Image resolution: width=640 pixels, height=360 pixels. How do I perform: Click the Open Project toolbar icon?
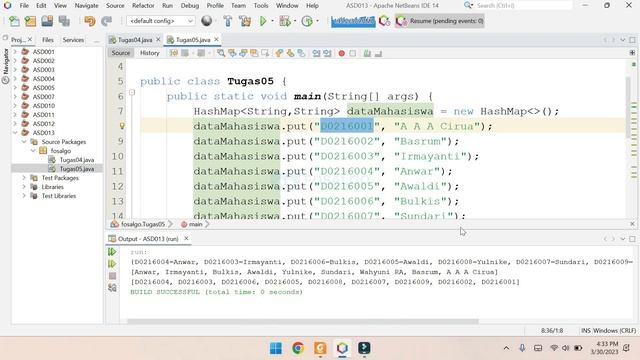47,21
